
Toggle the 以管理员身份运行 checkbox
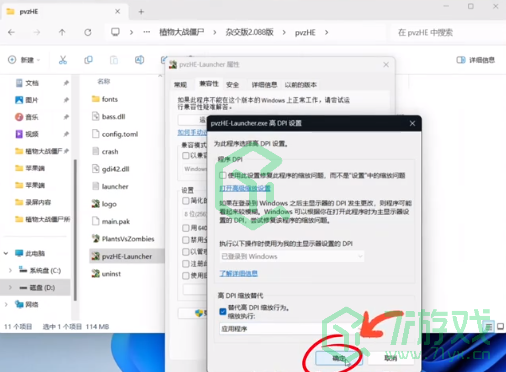186,252
